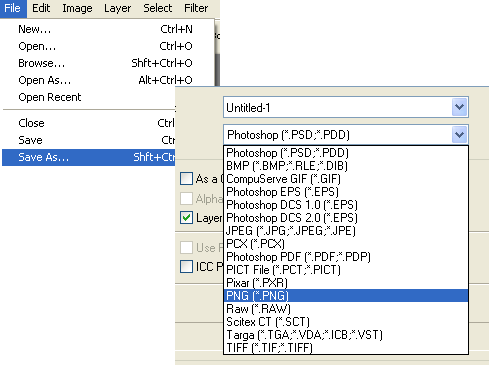Click the Untitled-1 file name field
The width and height of the screenshot is (489, 365).
point(337,107)
